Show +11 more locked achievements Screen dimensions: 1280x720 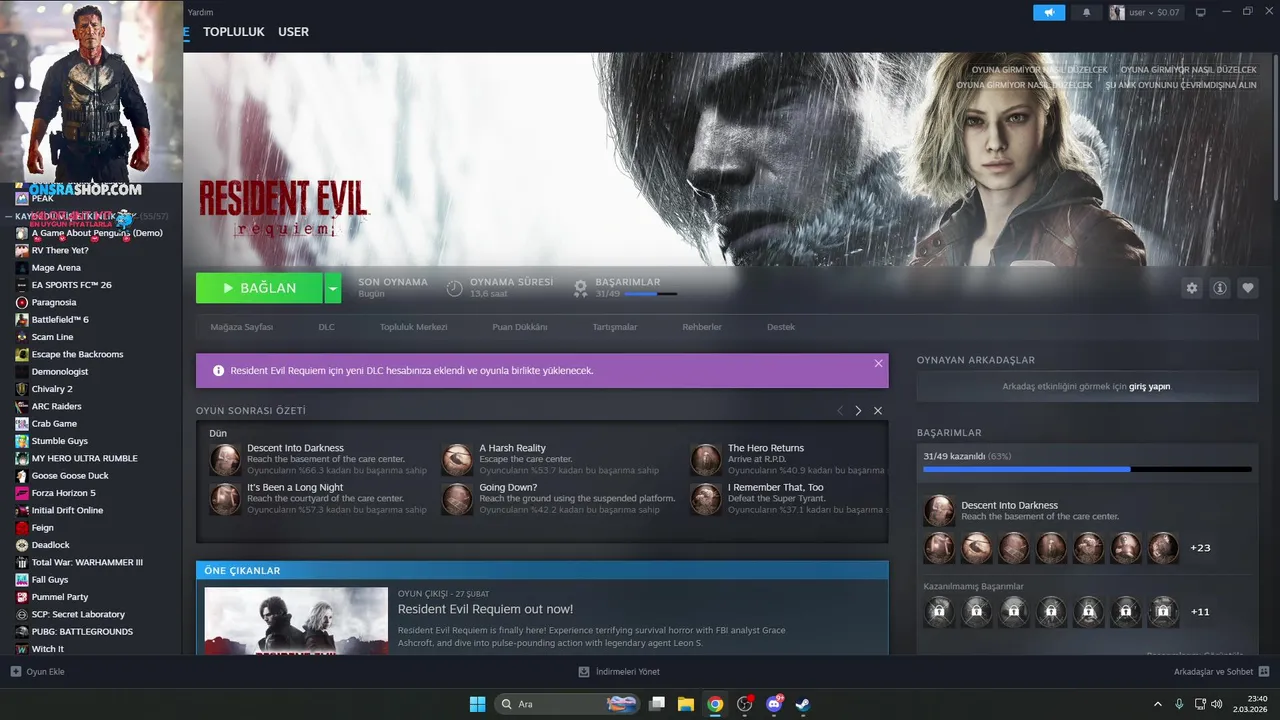coord(1200,611)
